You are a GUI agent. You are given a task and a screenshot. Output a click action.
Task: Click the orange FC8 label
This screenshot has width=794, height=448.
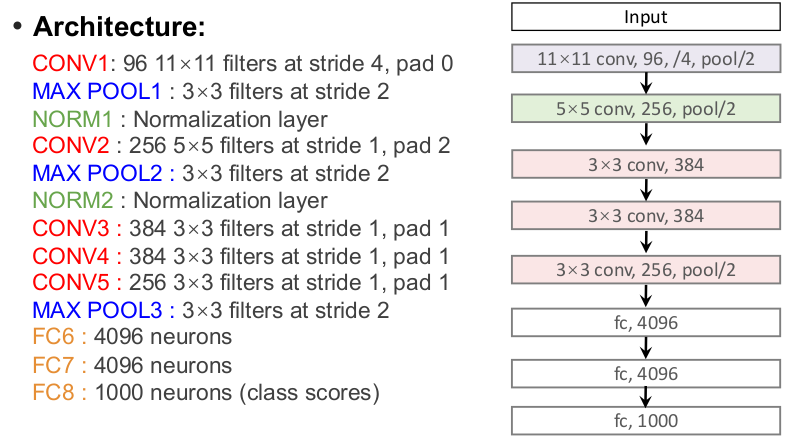pos(52,391)
